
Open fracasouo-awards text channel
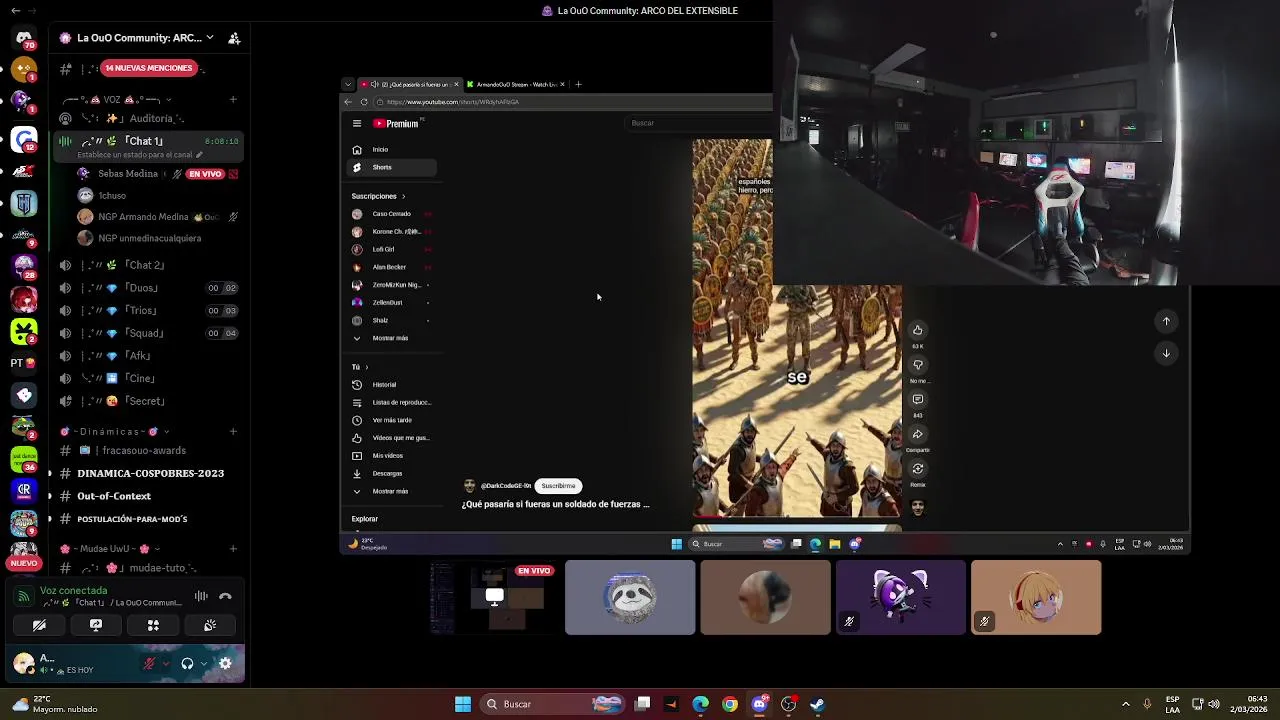pyautogui.click(x=150, y=451)
